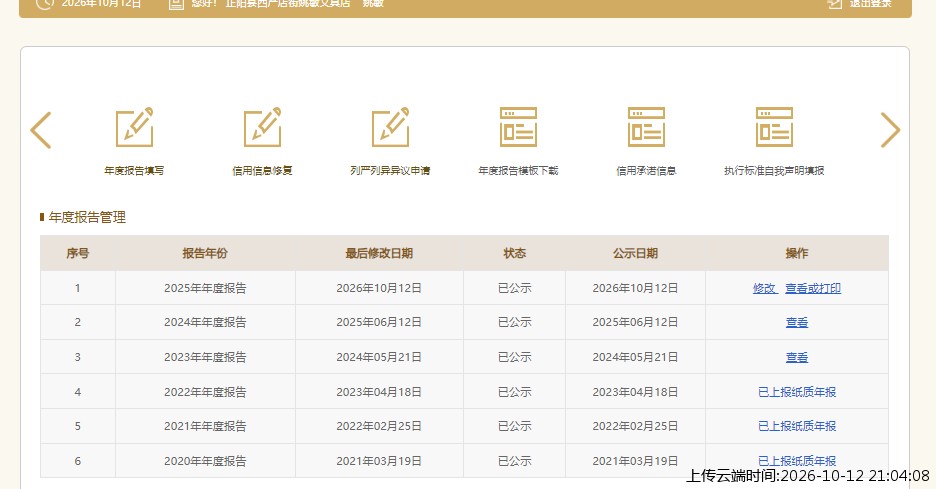Click 公示日期 2022年02月25日 in row 5
The width and height of the screenshot is (936, 489).
[x=635, y=426]
